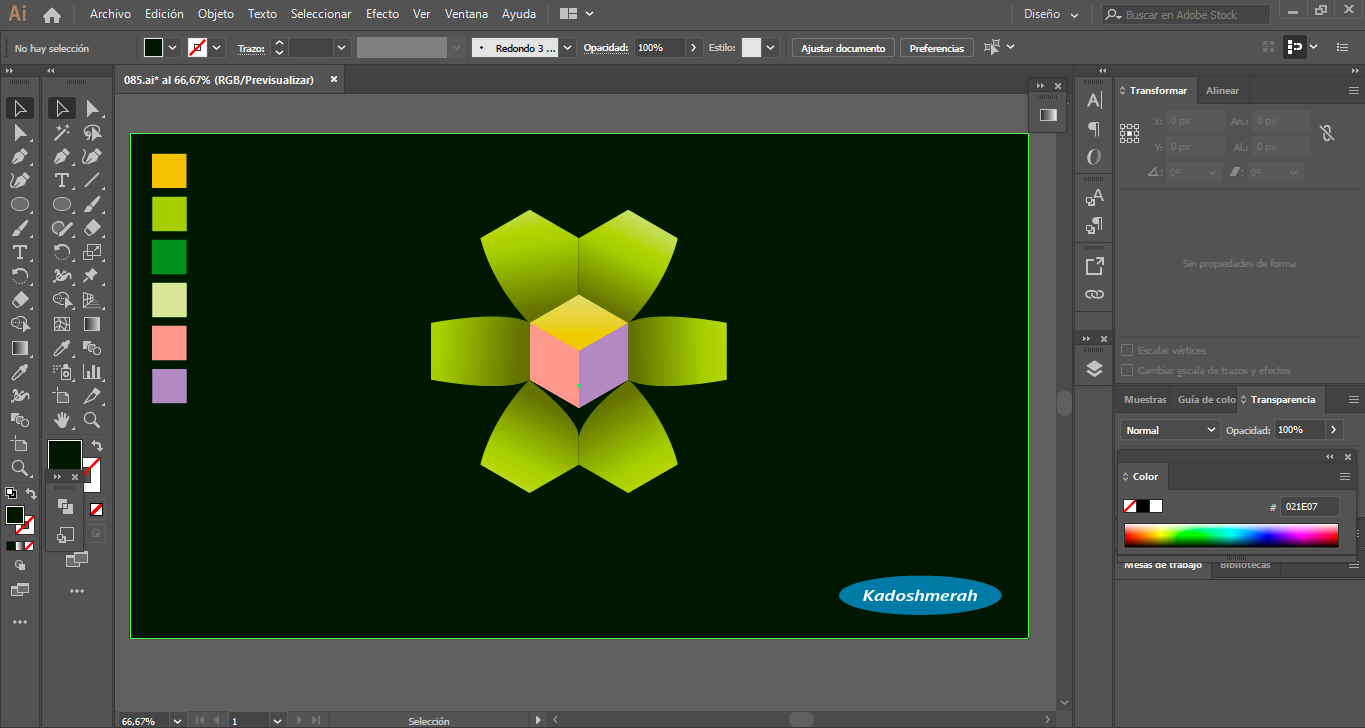The image size is (1365, 728).
Task: Click the Home icon
Action: click(52, 15)
